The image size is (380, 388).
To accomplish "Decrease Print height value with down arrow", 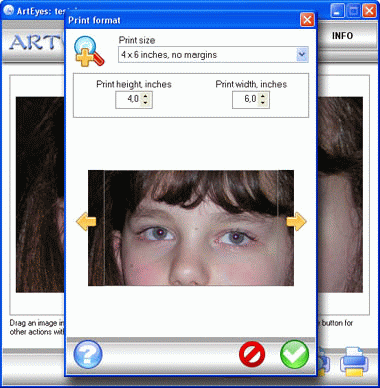I will (145, 103).
